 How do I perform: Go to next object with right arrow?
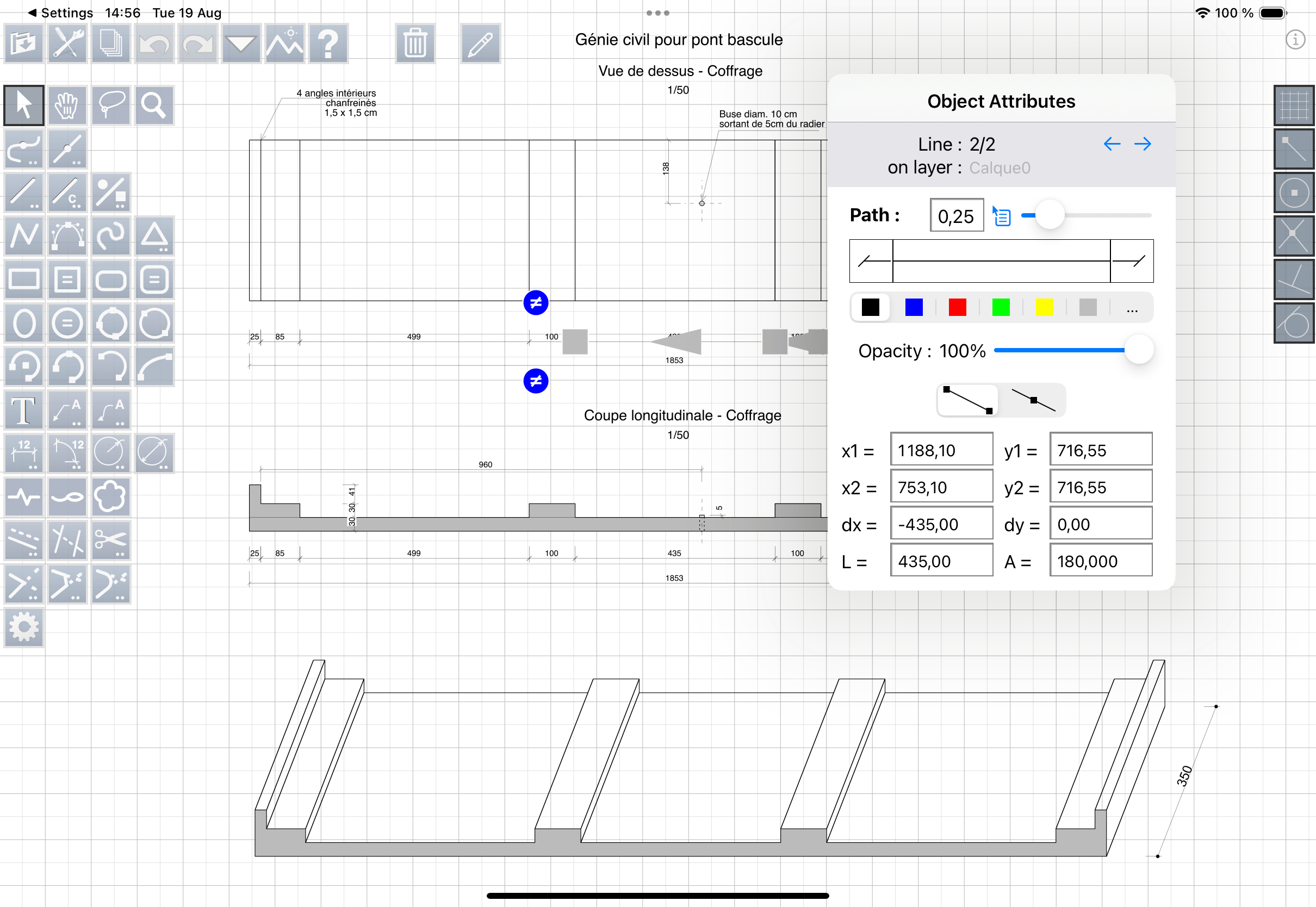pos(1142,144)
